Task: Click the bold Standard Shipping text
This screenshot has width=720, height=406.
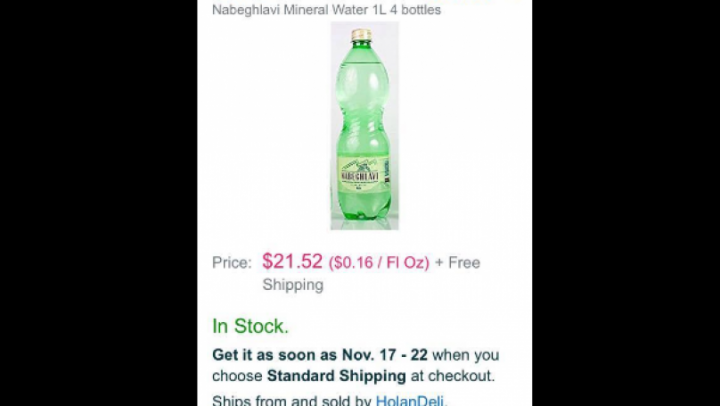Action: pos(337,376)
